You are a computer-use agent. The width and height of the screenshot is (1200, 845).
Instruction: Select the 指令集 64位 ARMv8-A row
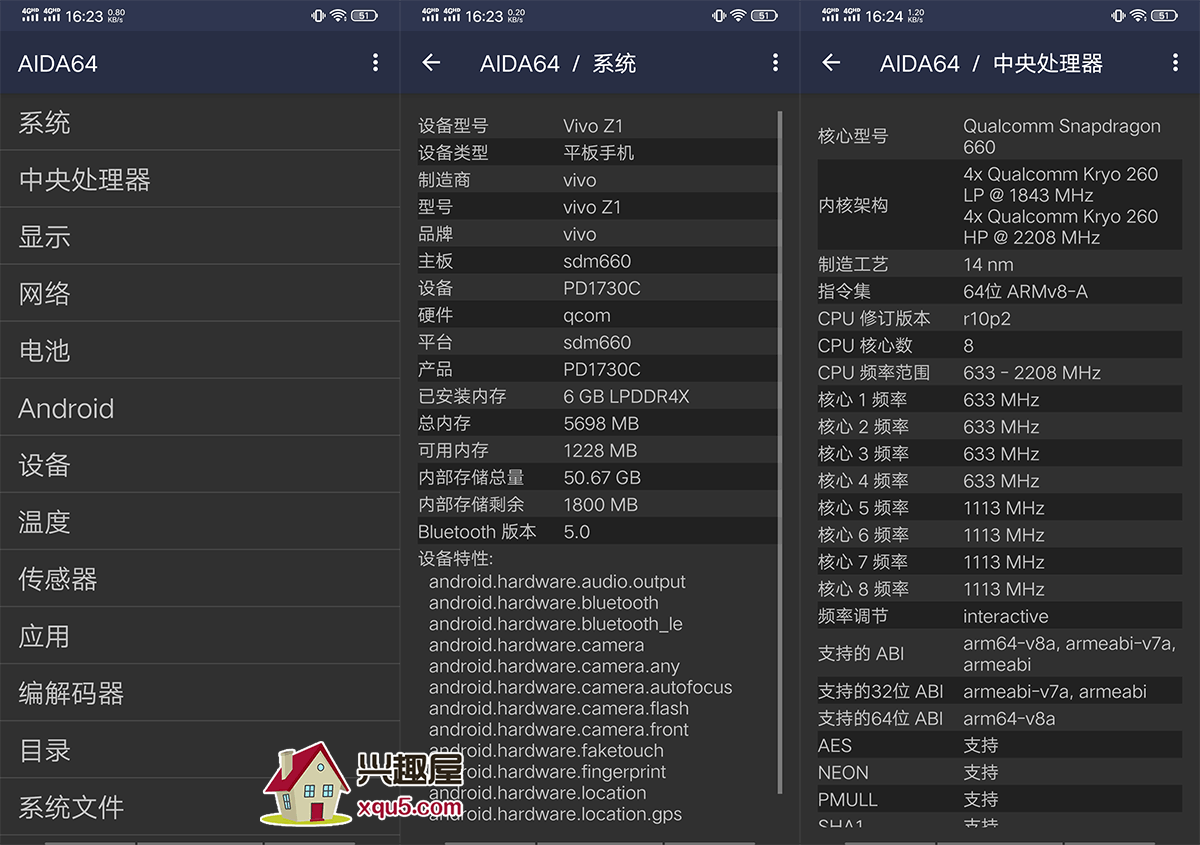(1000, 291)
